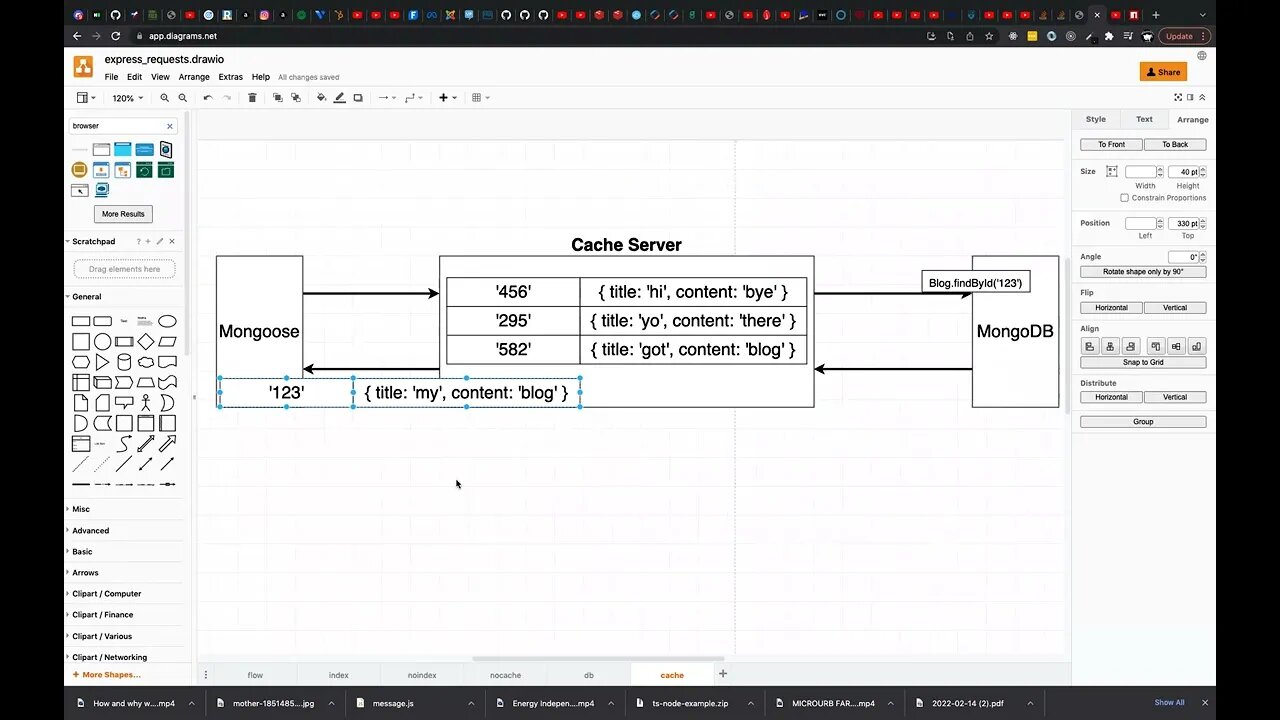Screen dimensions: 1280x720
Task: Click the Group button
Action: click(1143, 422)
